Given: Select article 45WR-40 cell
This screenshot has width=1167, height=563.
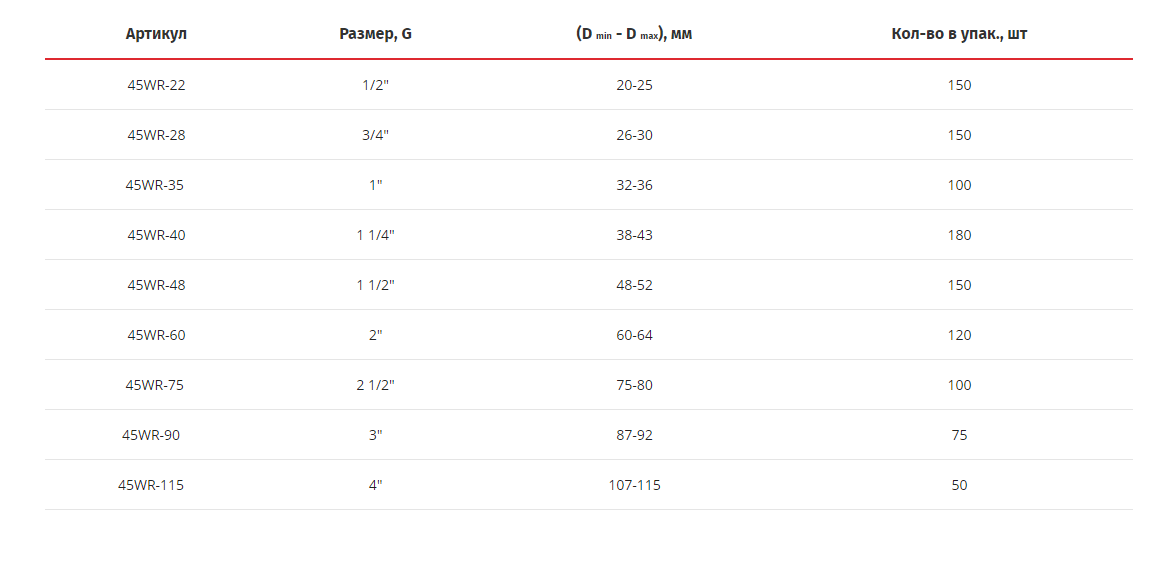Looking at the screenshot, I should coord(156,235).
